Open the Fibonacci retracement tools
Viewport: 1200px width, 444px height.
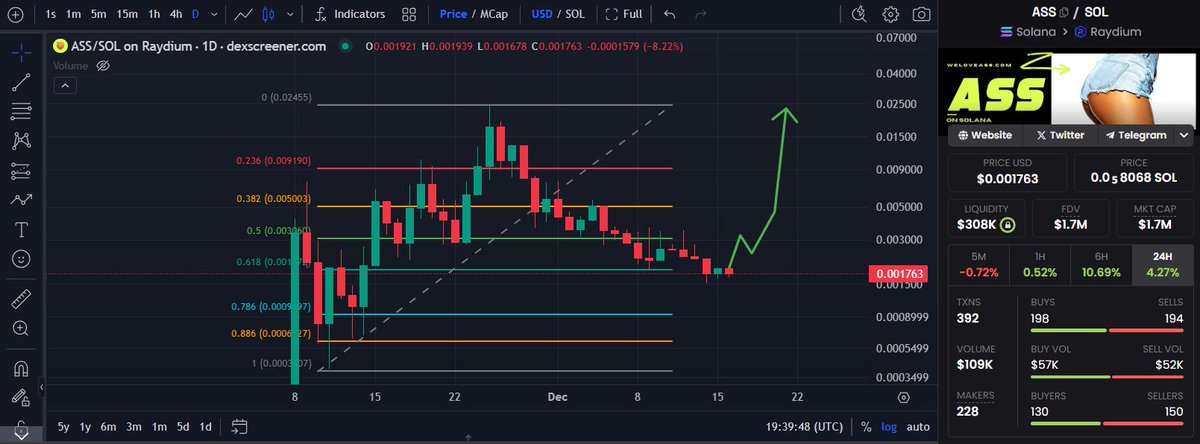click(x=21, y=111)
